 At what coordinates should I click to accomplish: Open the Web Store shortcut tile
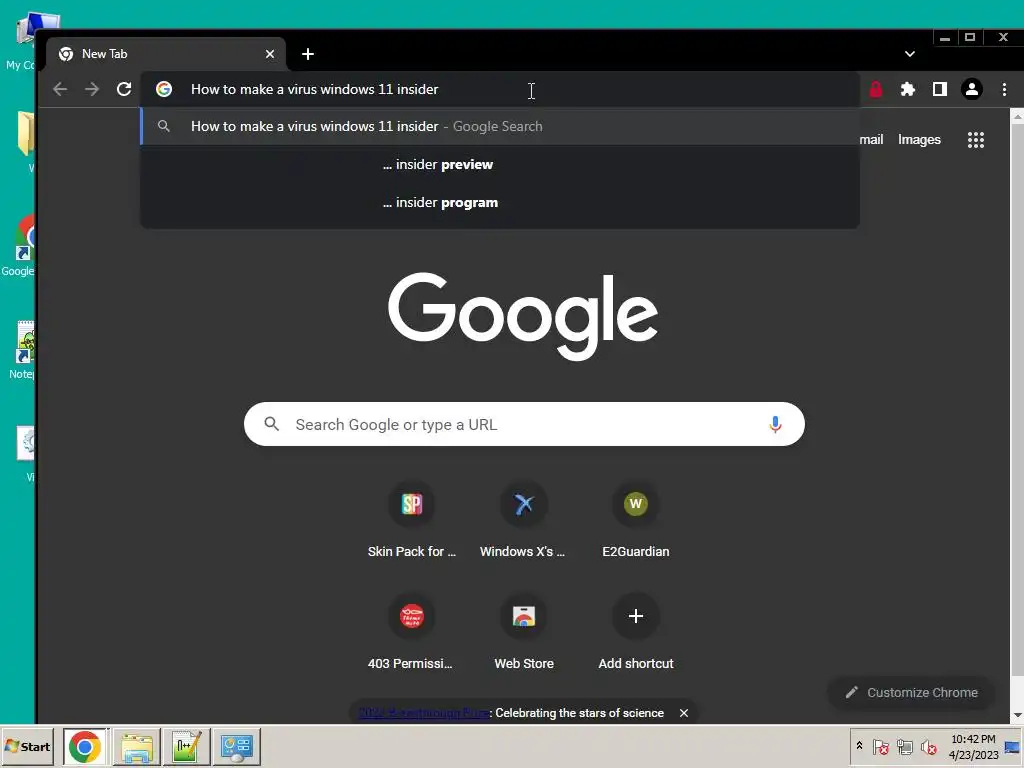coord(524,632)
